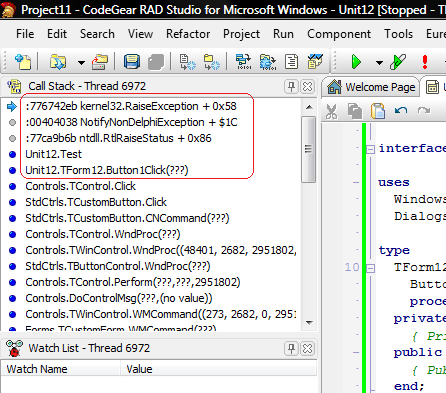Image resolution: width=446 pixels, height=393 pixels.
Task: Click the Undo arrow in editor toolbar
Action: point(401,110)
